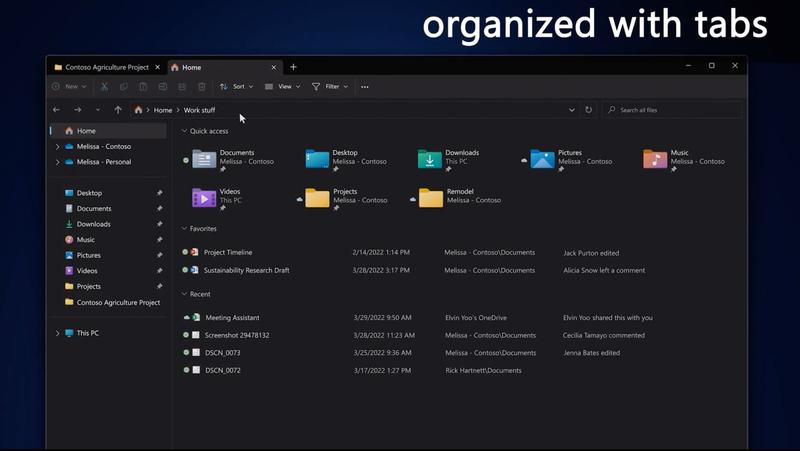Select DSCN_0072 recent file
The height and width of the screenshot is (451, 800).
pos(222,370)
